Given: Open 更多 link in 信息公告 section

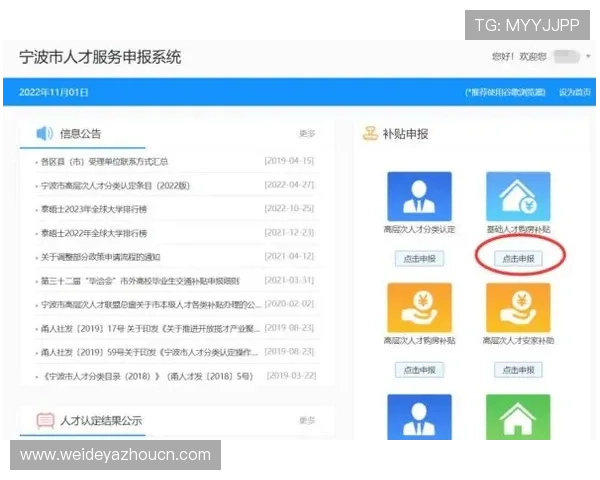Looking at the screenshot, I should (x=307, y=134).
